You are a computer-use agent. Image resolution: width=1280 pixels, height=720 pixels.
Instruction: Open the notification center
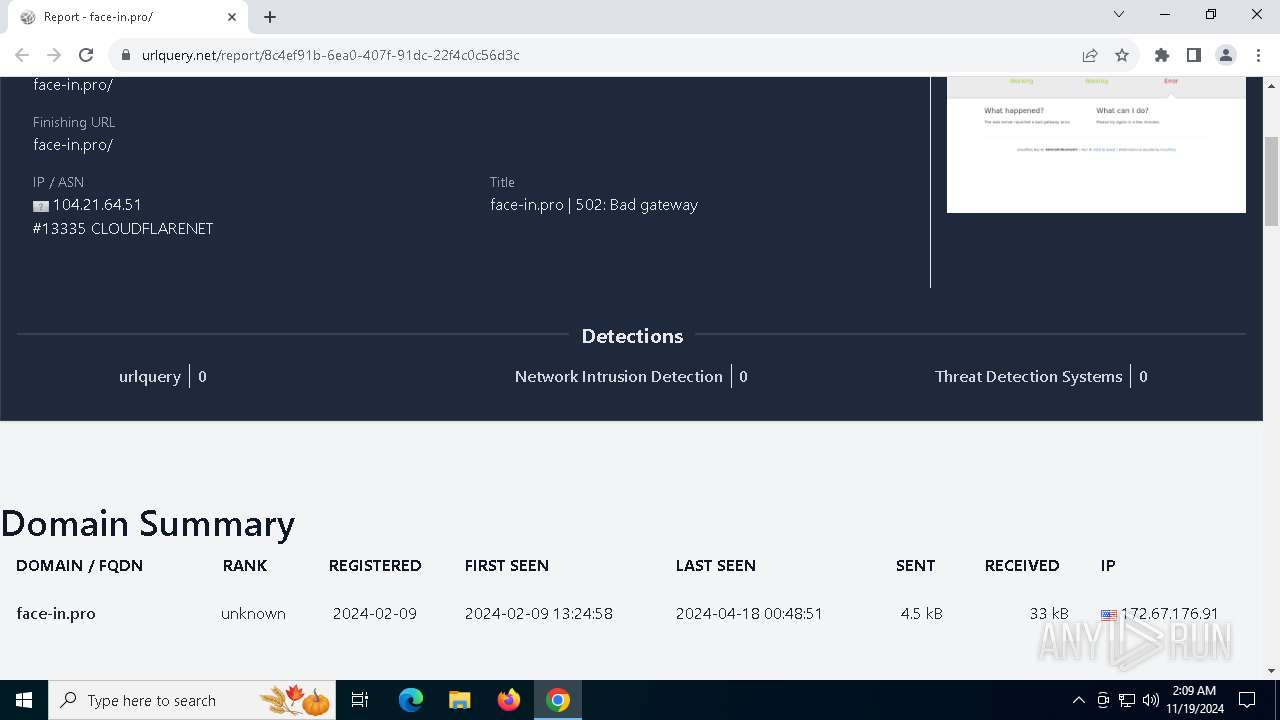click(x=1247, y=700)
